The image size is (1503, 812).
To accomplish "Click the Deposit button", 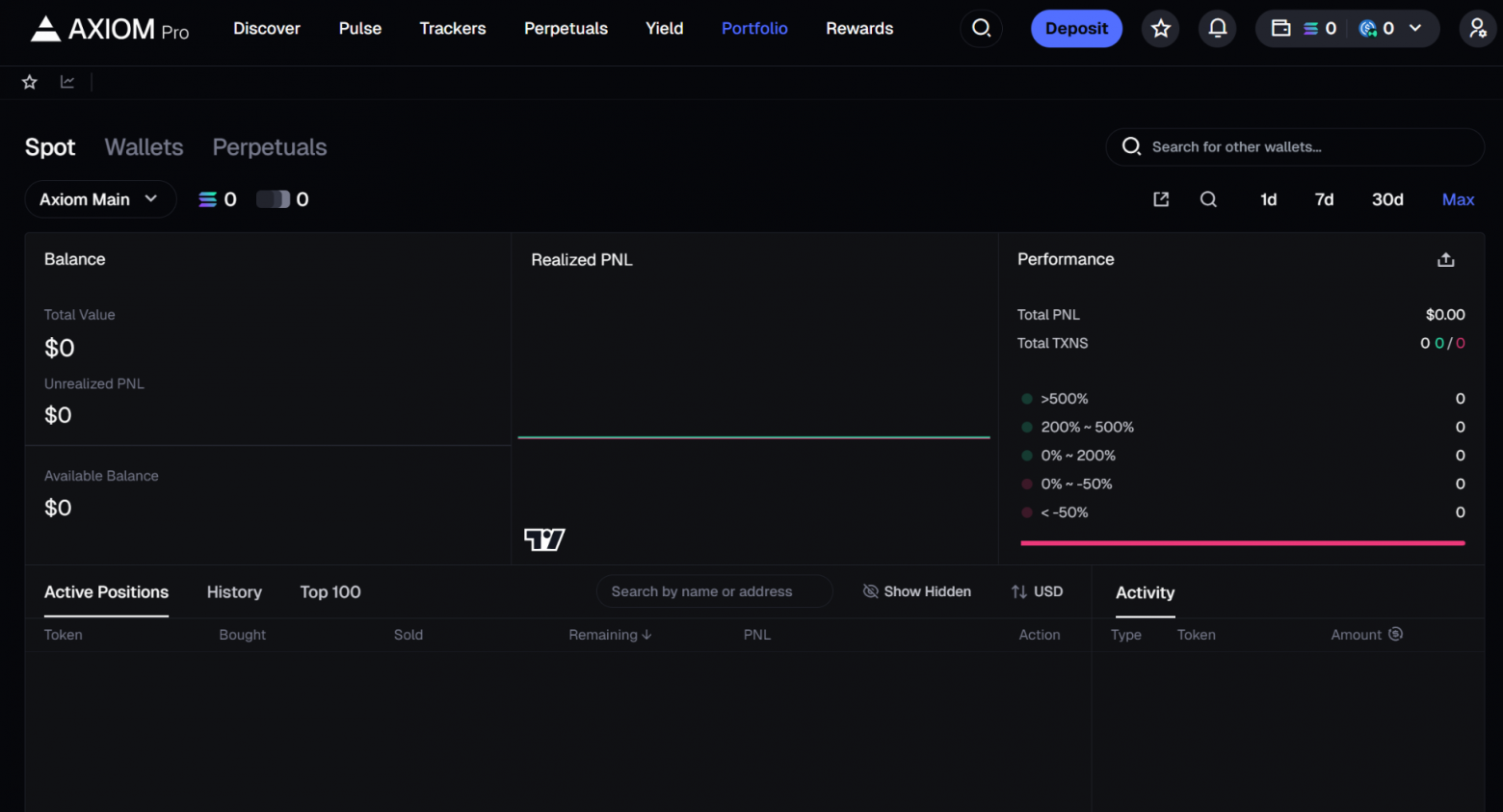I will coord(1076,28).
